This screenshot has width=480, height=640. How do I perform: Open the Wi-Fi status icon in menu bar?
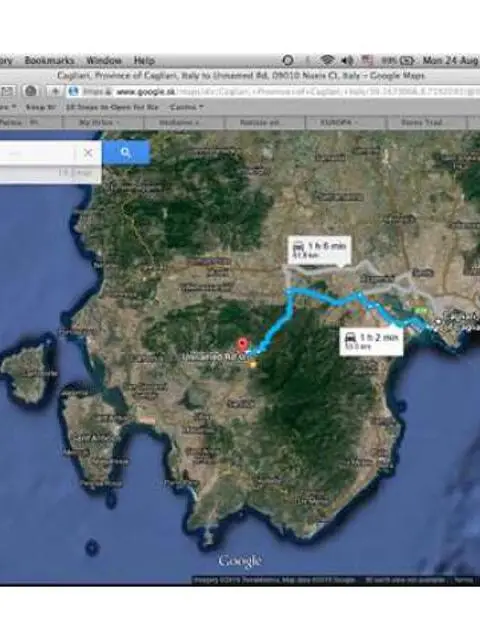coord(327,60)
